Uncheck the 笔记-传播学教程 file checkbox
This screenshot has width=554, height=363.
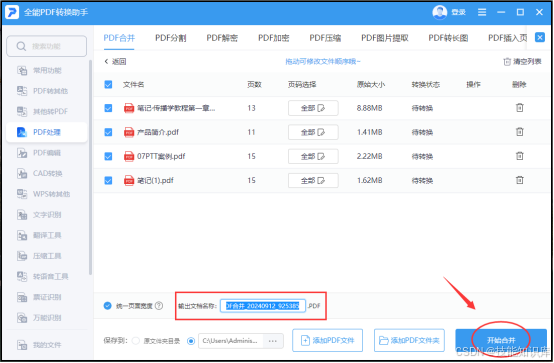point(108,108)
